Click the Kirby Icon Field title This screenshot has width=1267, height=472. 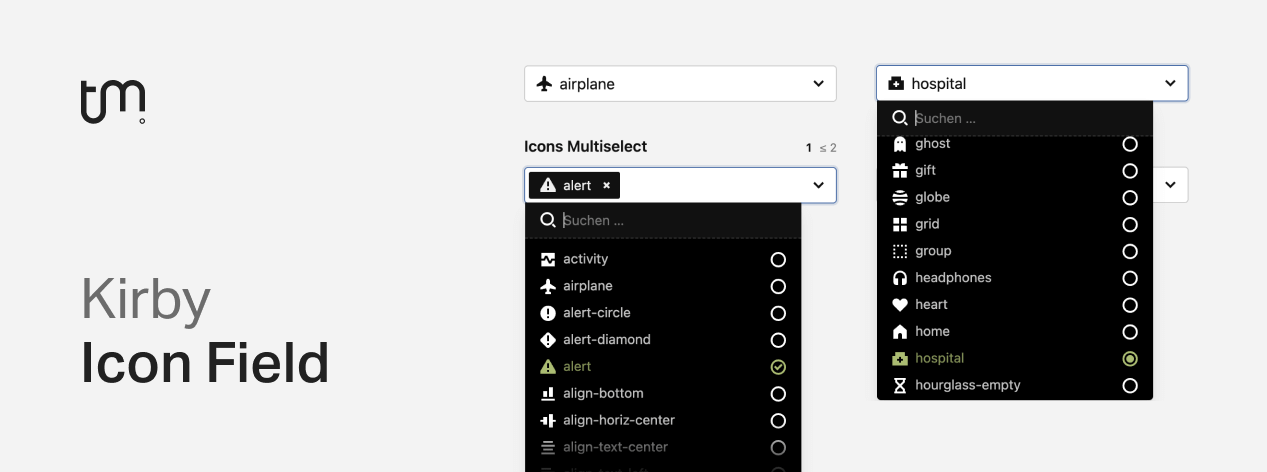tap(205, 331)
